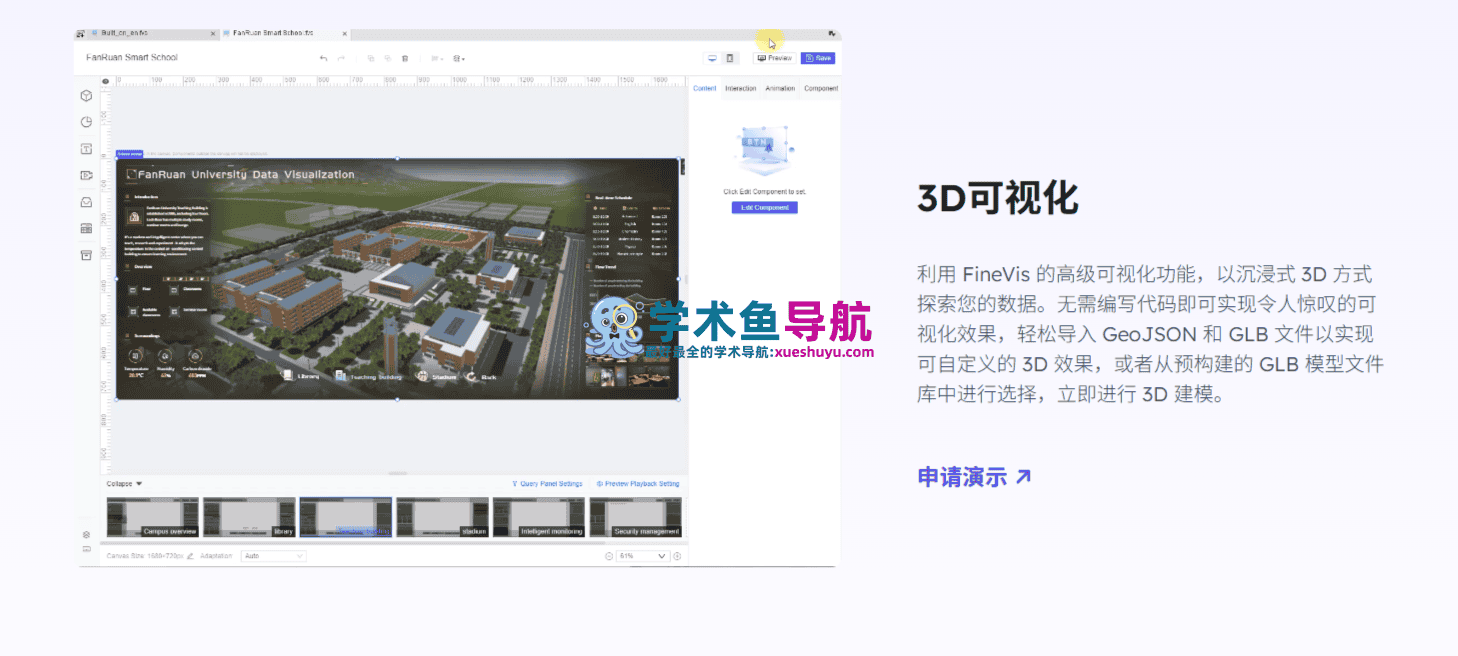This screenshot has height=656, width=1458.
Task: Select the video media component icon
Action: 86,175
